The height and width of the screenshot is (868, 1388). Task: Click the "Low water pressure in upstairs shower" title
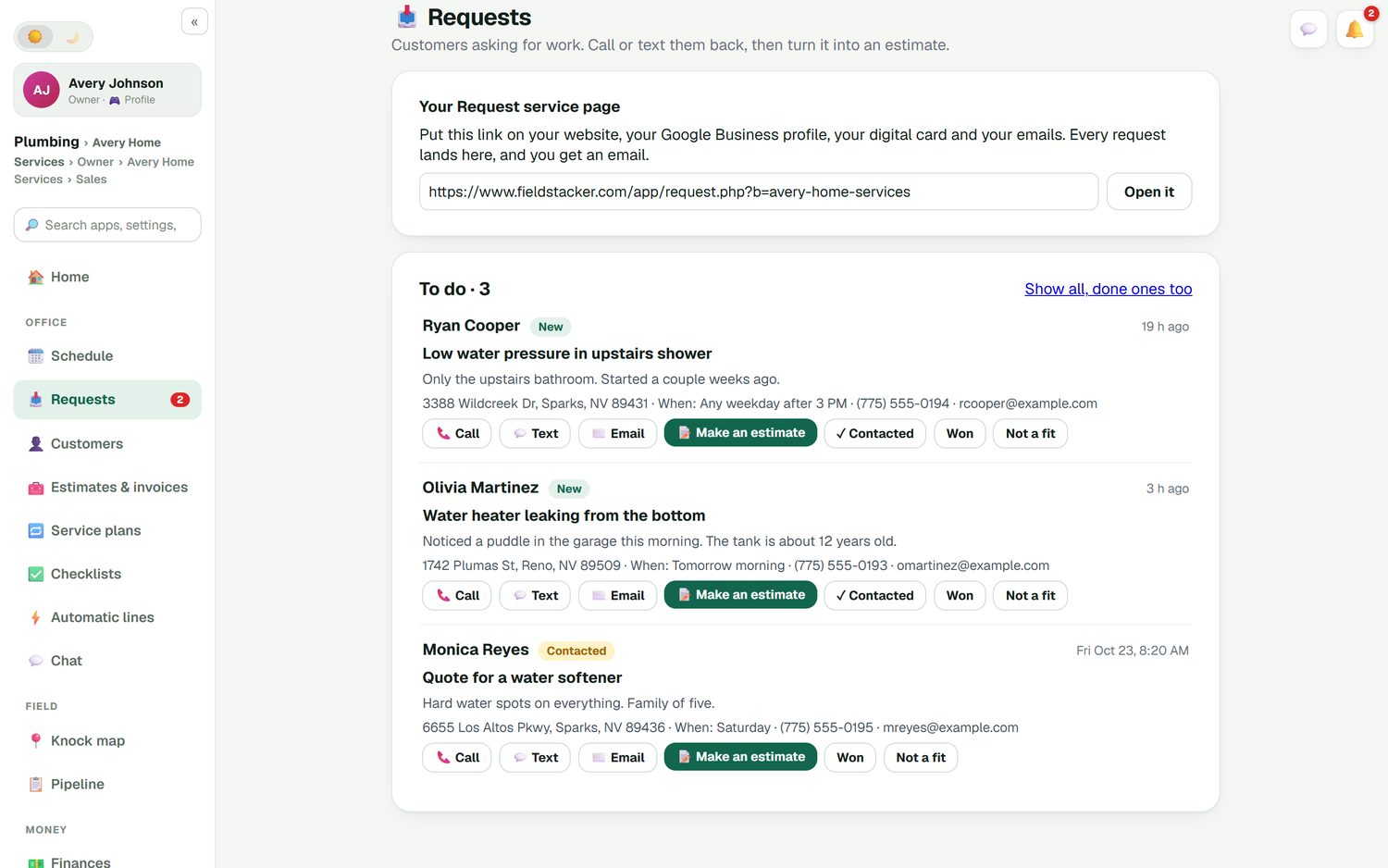tap(567, 353)
